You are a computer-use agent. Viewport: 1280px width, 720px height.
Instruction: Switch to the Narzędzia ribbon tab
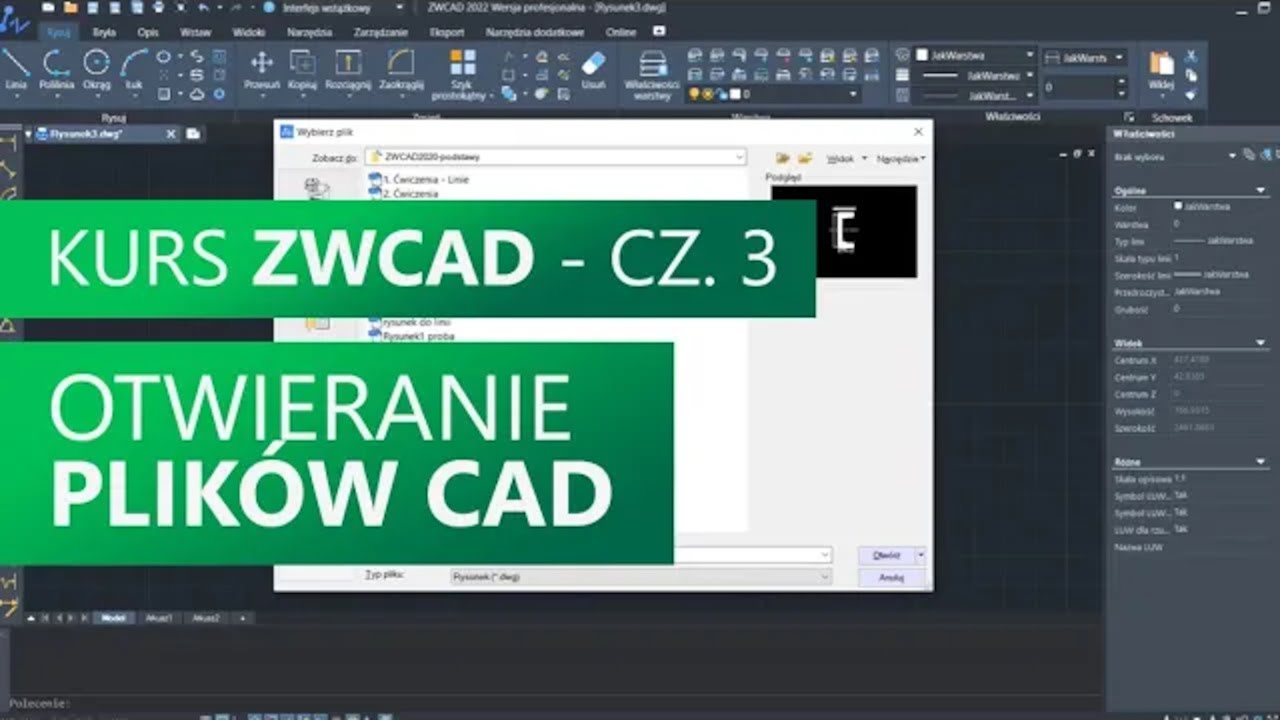tap(309, 32)
